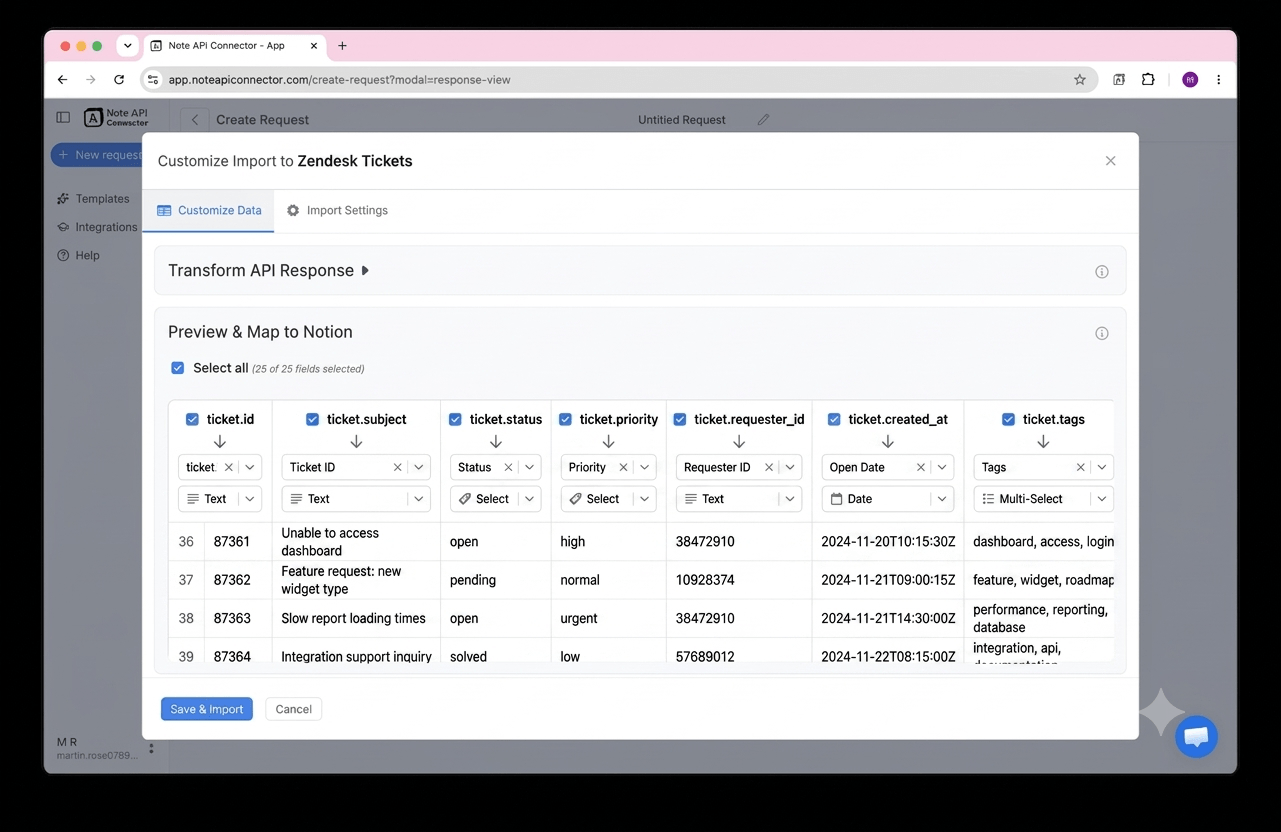Clear the Ticket ID mapping with its X
1281x832 pixels.
point(397,467)
